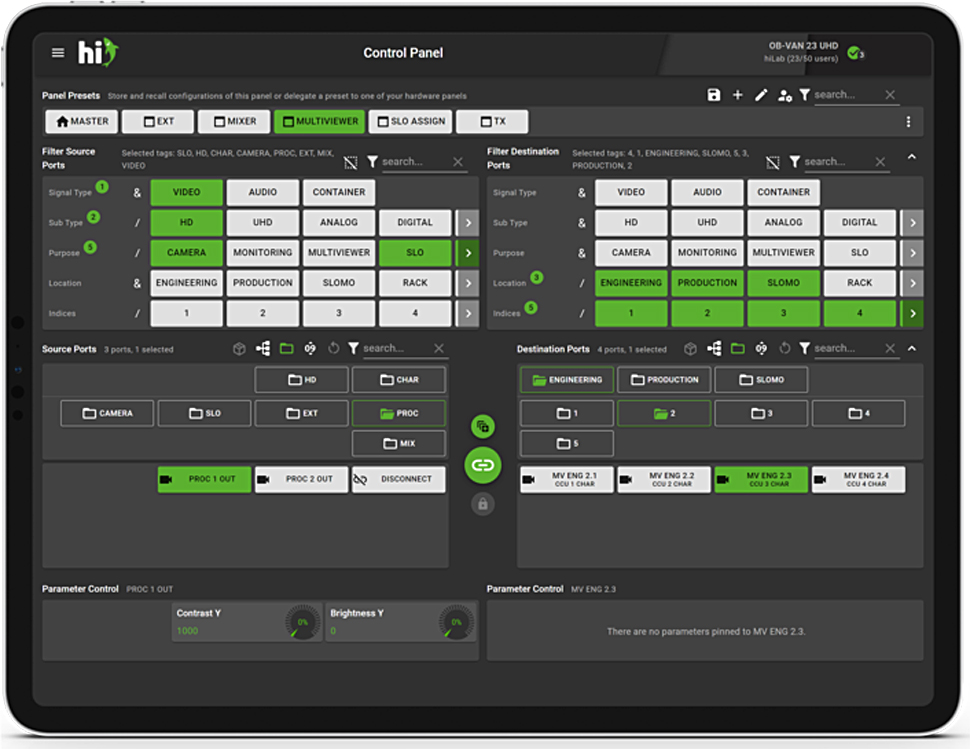Viewport: 970px width, 749px height.
Task: Select the MV ENG 2.1 destination port
Action: point(566,479)
